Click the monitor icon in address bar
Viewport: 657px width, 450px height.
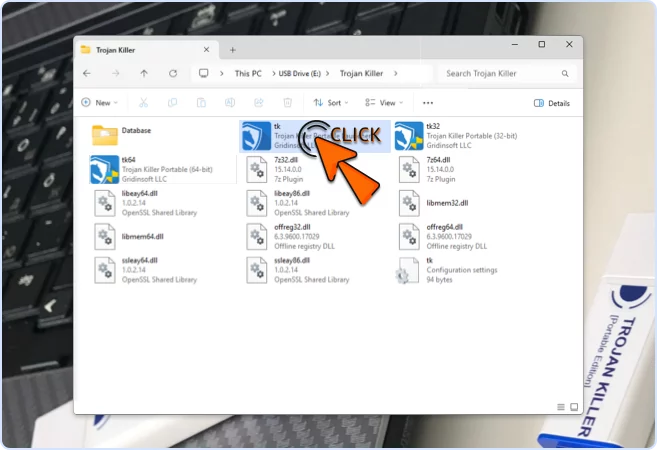coord(204,73)
